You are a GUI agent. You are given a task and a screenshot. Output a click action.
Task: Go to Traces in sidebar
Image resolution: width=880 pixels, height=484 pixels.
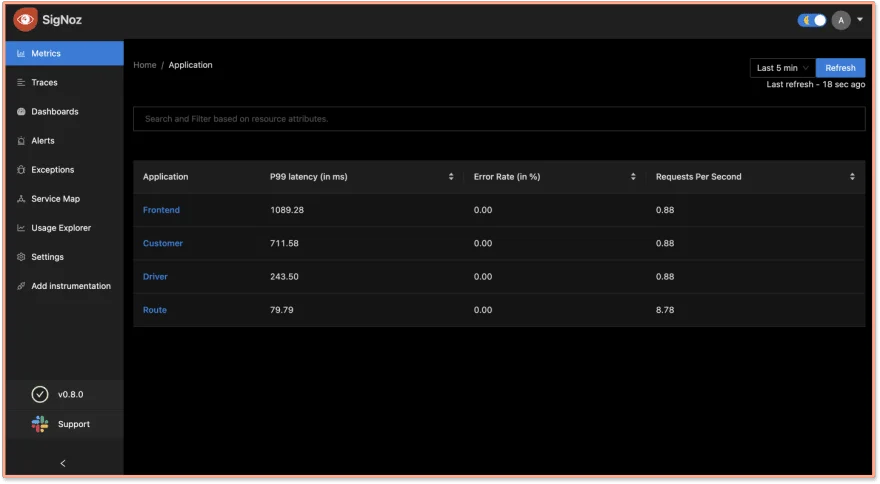(65, 83)
